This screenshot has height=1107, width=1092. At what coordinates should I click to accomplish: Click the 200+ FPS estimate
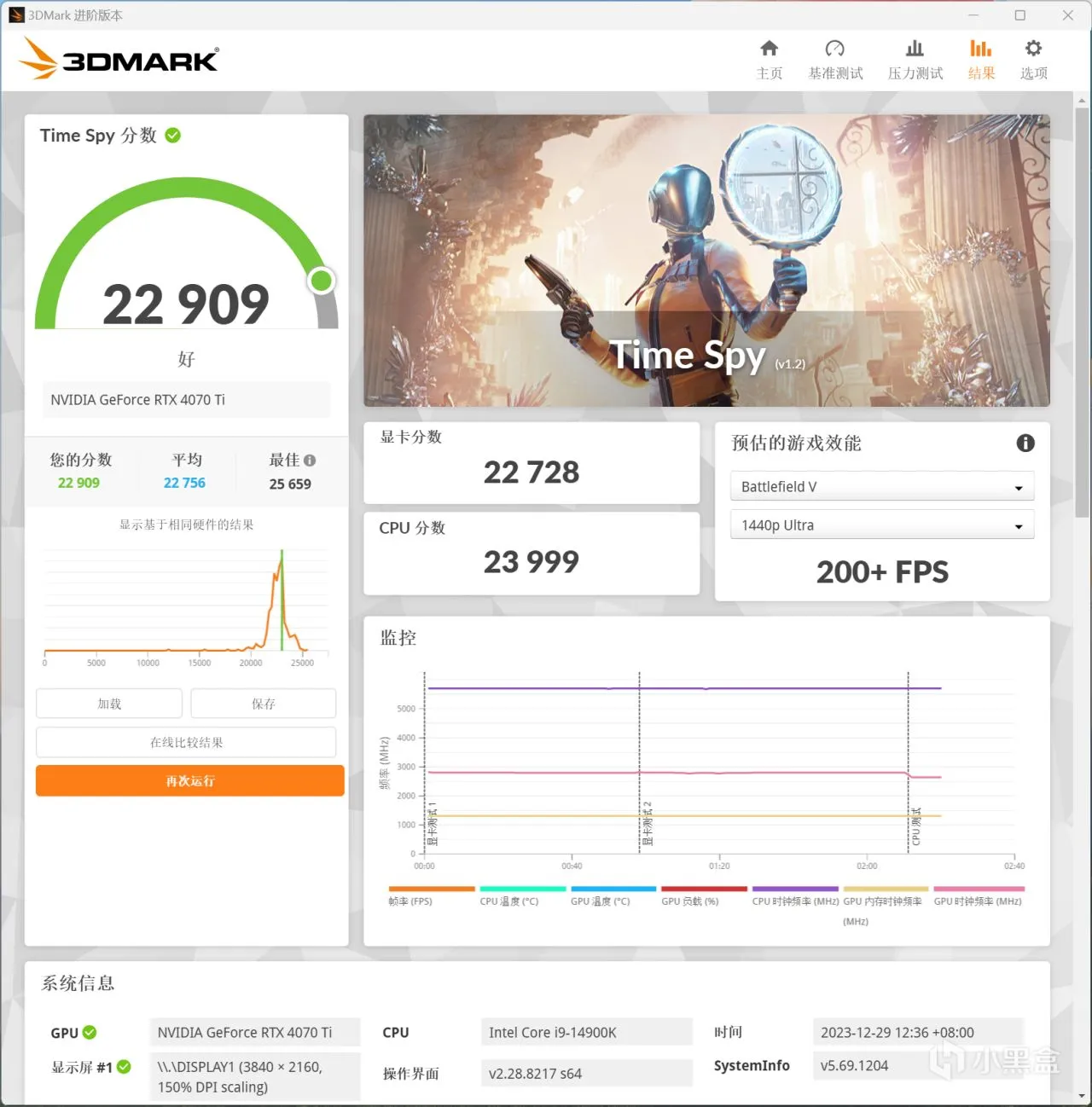point(882,571)
